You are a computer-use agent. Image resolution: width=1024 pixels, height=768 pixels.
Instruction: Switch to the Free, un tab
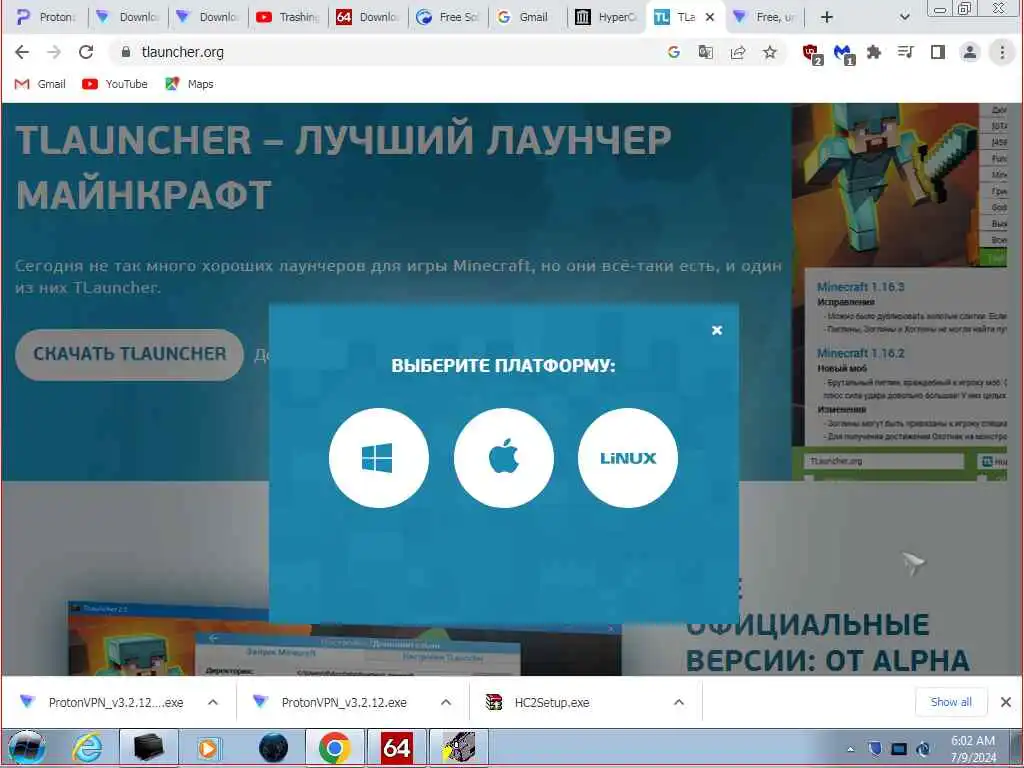click(764, 17)
